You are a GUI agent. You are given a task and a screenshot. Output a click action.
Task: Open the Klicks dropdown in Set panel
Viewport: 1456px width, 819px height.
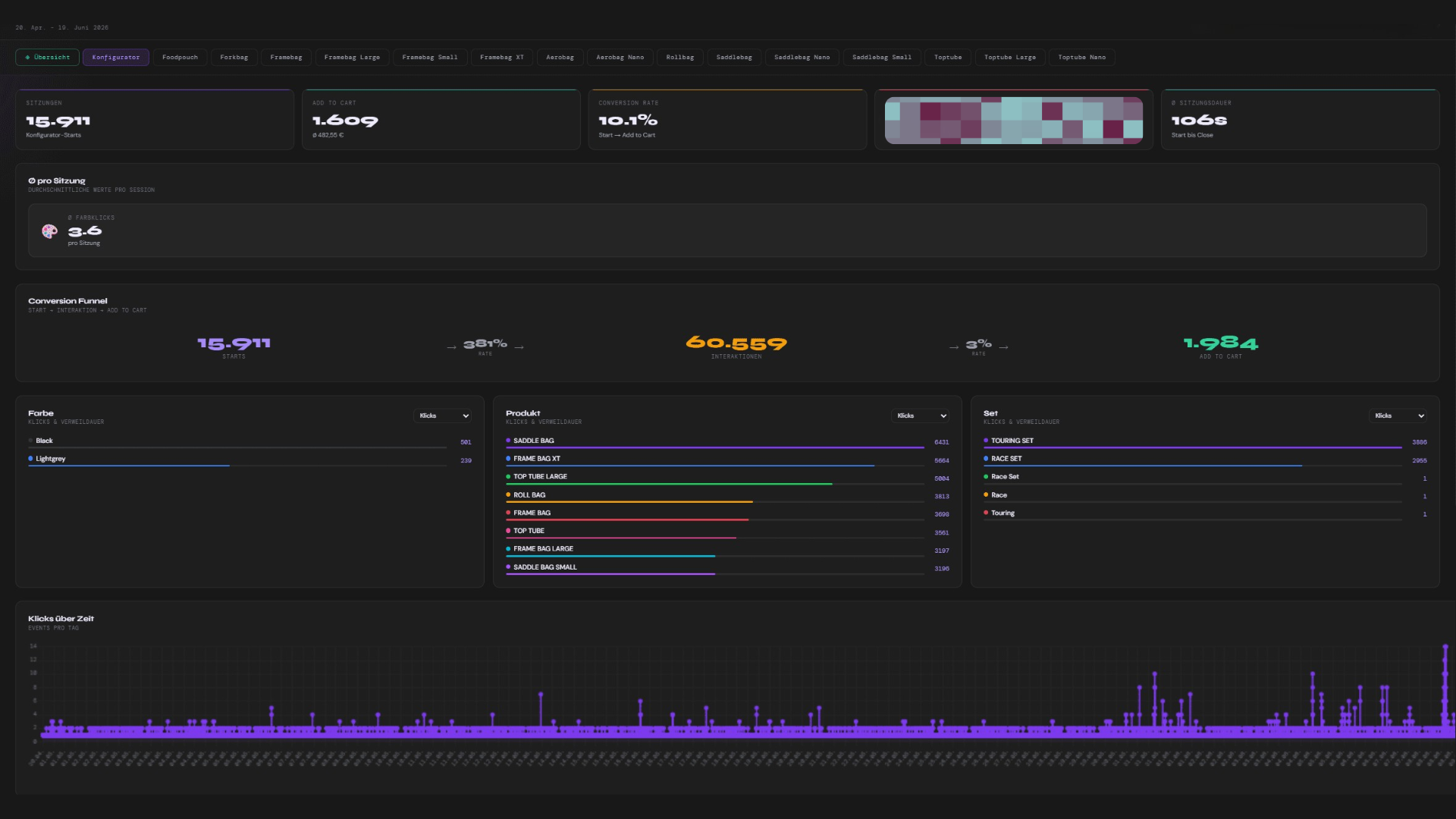pos(1398,416)
